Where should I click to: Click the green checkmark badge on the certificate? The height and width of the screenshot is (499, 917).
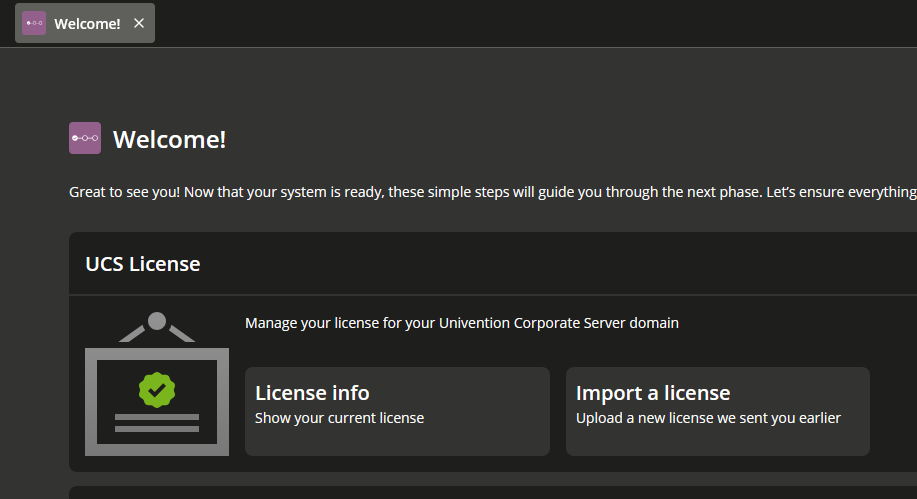click(x=157, y=390)
